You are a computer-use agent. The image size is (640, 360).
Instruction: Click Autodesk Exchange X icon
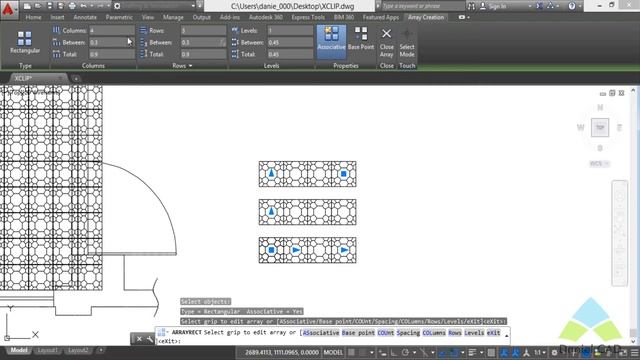[x=539, y=6]
